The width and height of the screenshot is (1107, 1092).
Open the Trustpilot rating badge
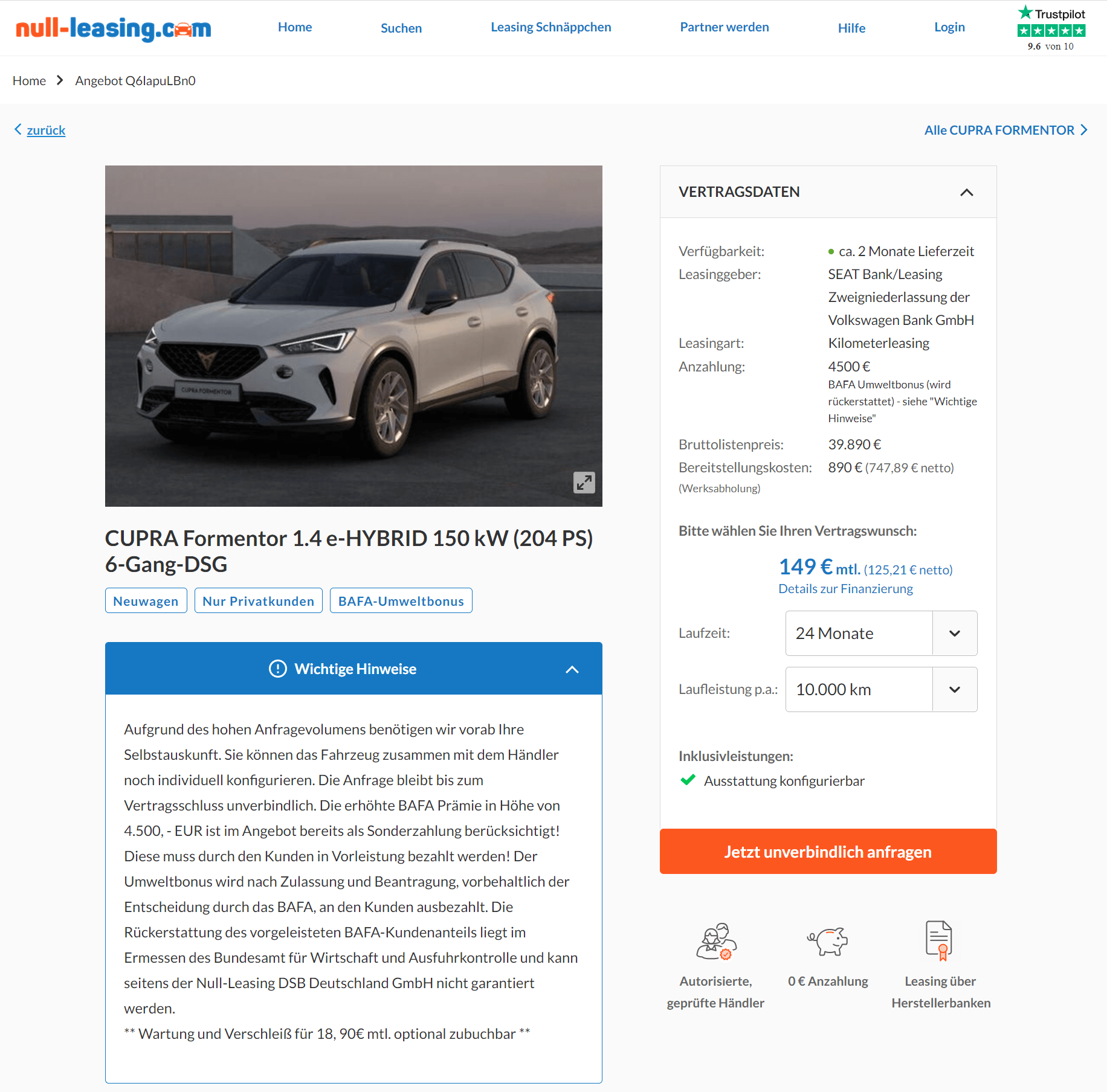tap(1051, 28)
